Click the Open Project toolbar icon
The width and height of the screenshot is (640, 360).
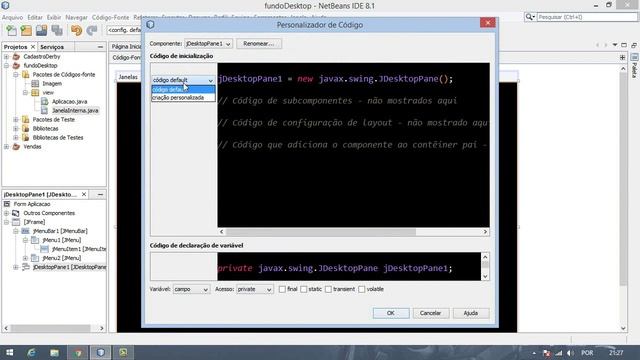point(41,31)
